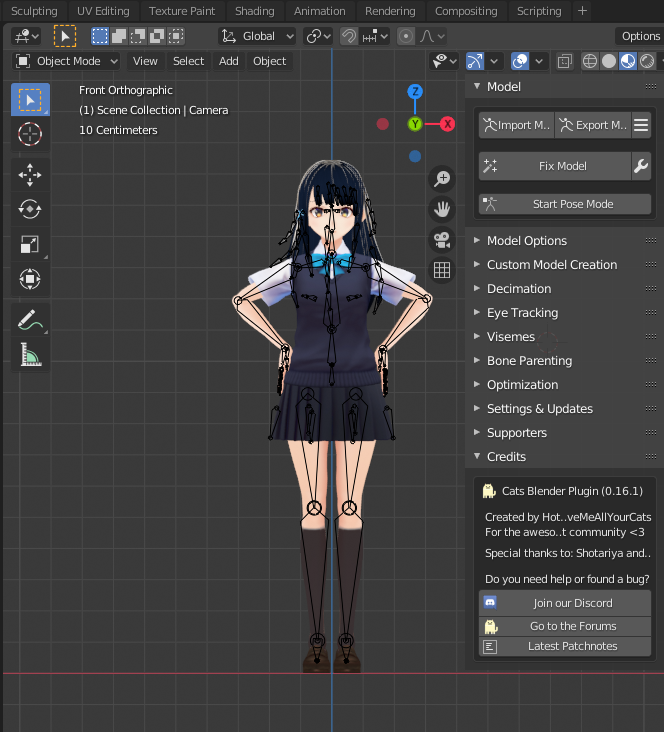Open Fix Model wrench settings

(641, 166)
